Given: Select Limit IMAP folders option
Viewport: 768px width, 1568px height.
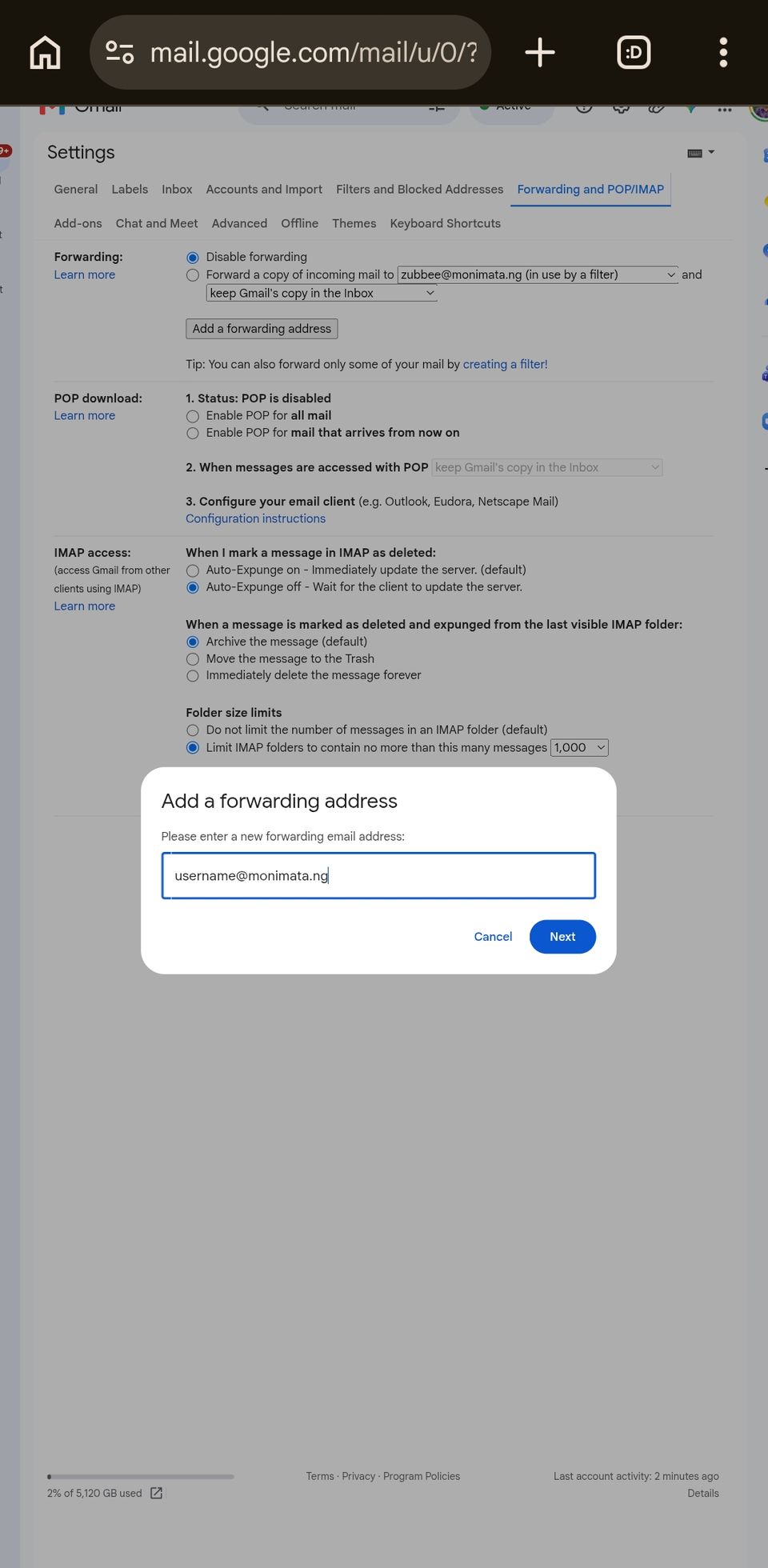Looking at the screenshot, I should tap(193, 748).
